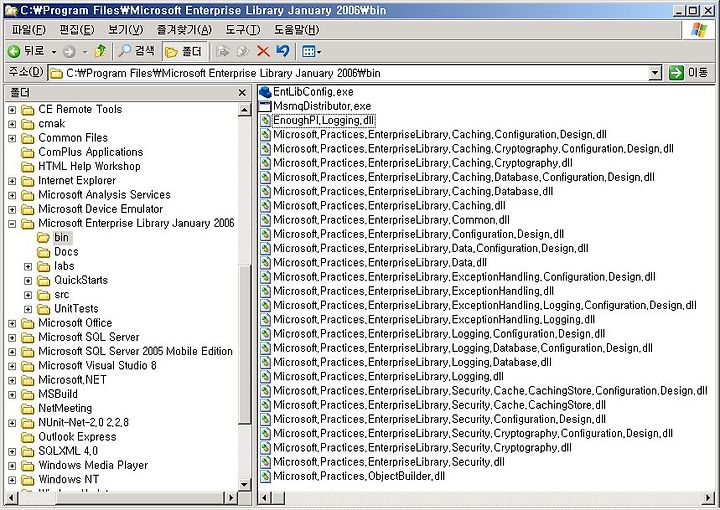This screenshot has width=720, height=510.
Task: Select file EnterpriseLibrary.Caching.dll name
Action: pos(389,206)
